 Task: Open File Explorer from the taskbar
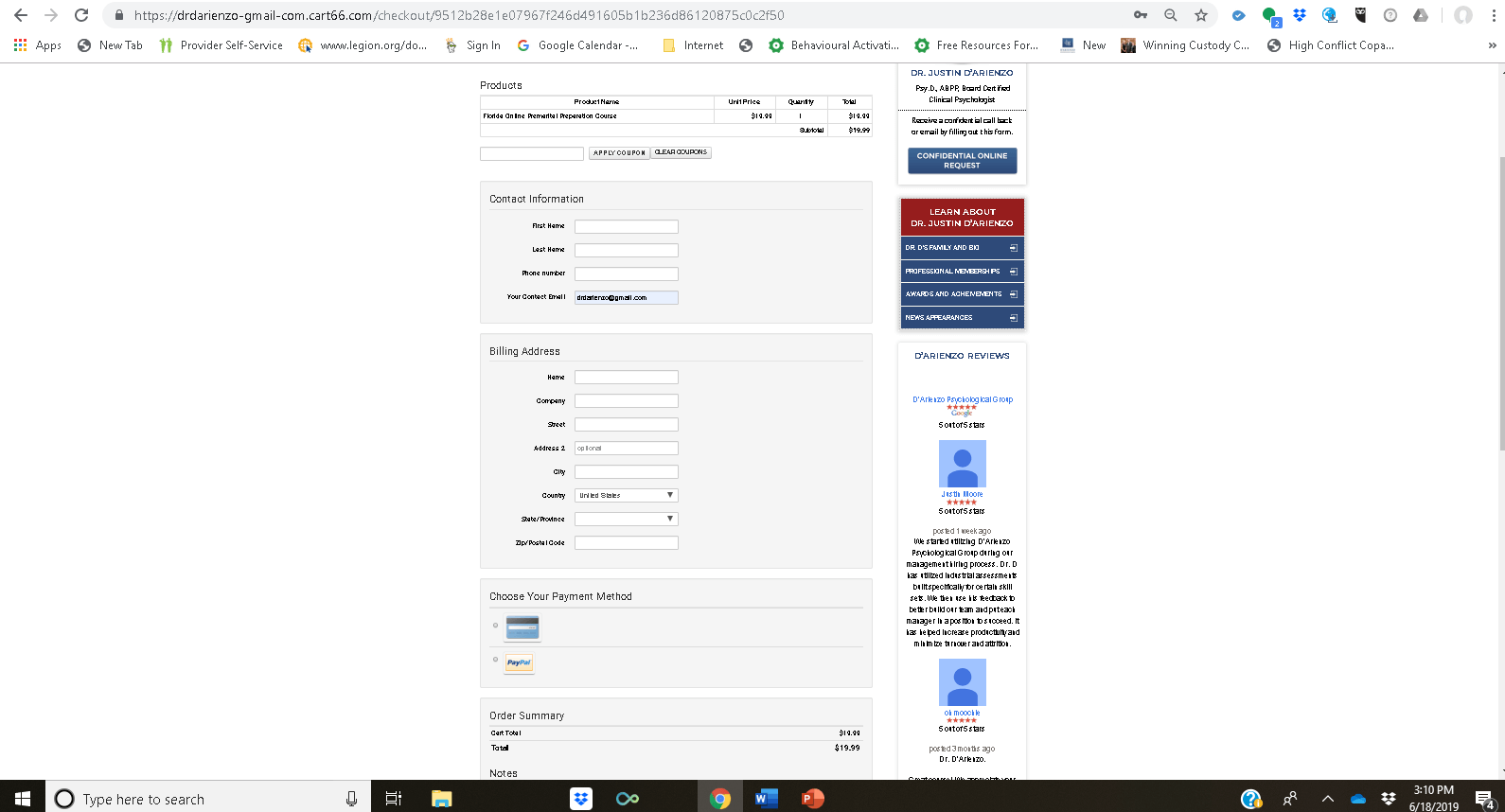[441, 799]
